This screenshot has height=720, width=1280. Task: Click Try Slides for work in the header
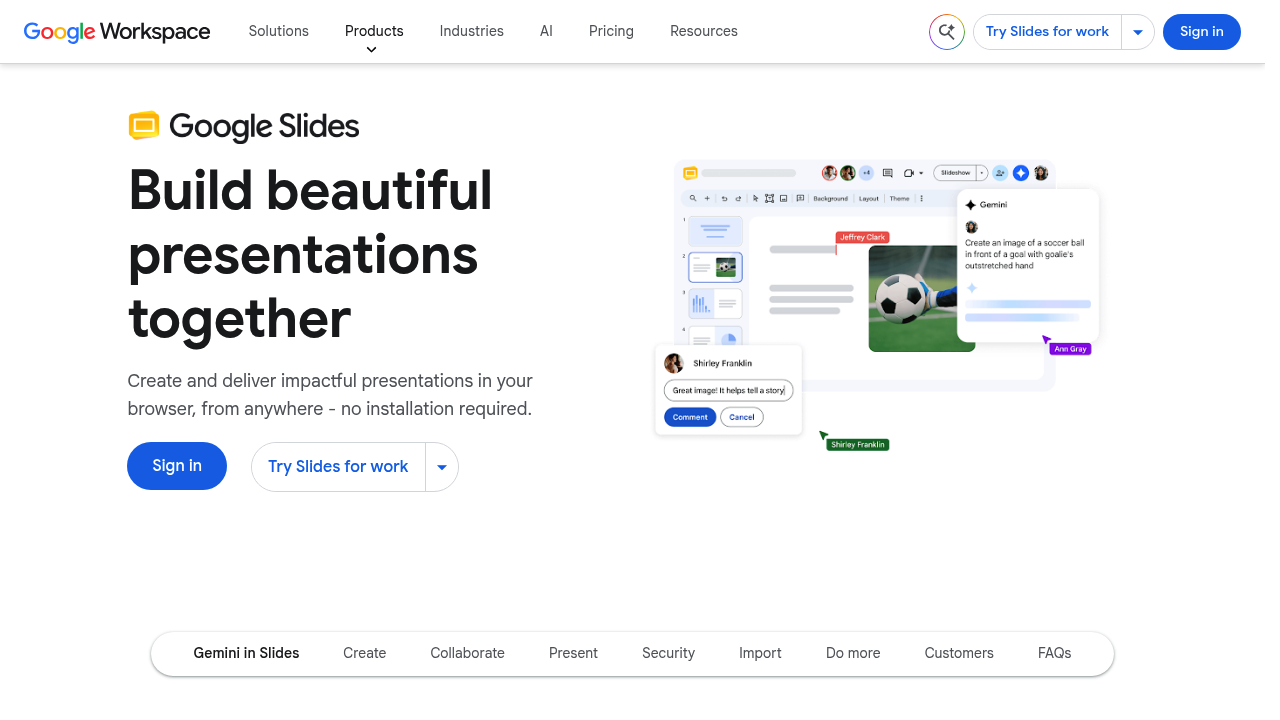(x=1047, y=32)
